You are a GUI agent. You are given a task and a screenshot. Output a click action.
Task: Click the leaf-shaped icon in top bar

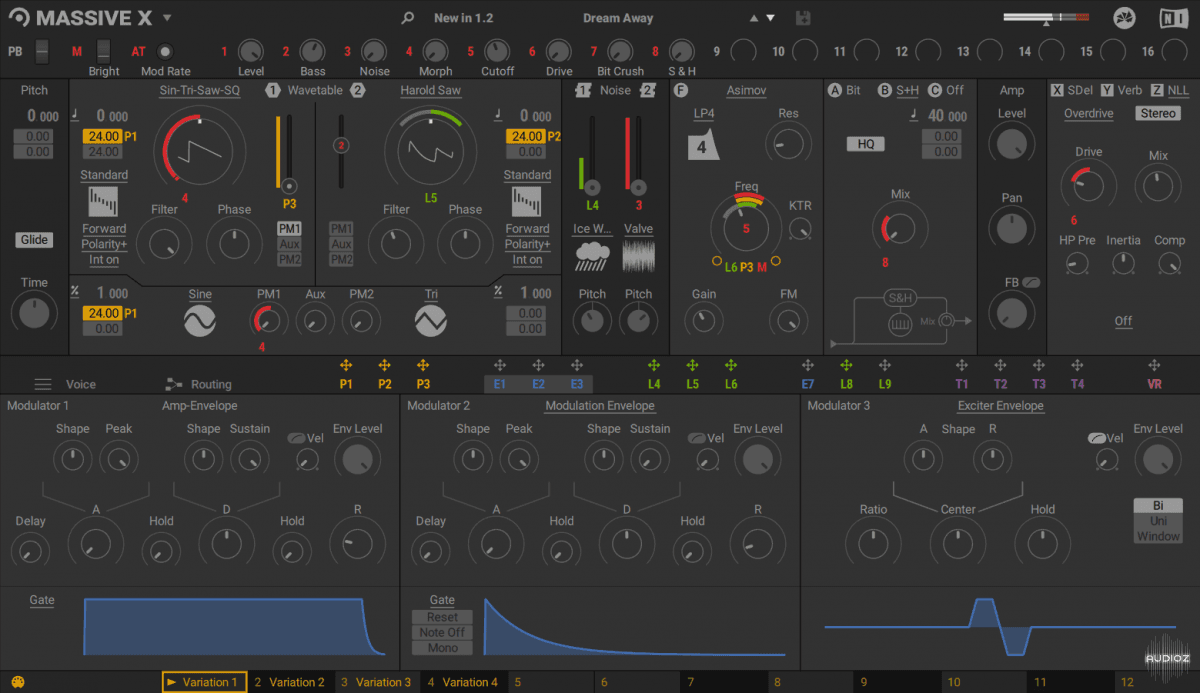click(1125, 18)
